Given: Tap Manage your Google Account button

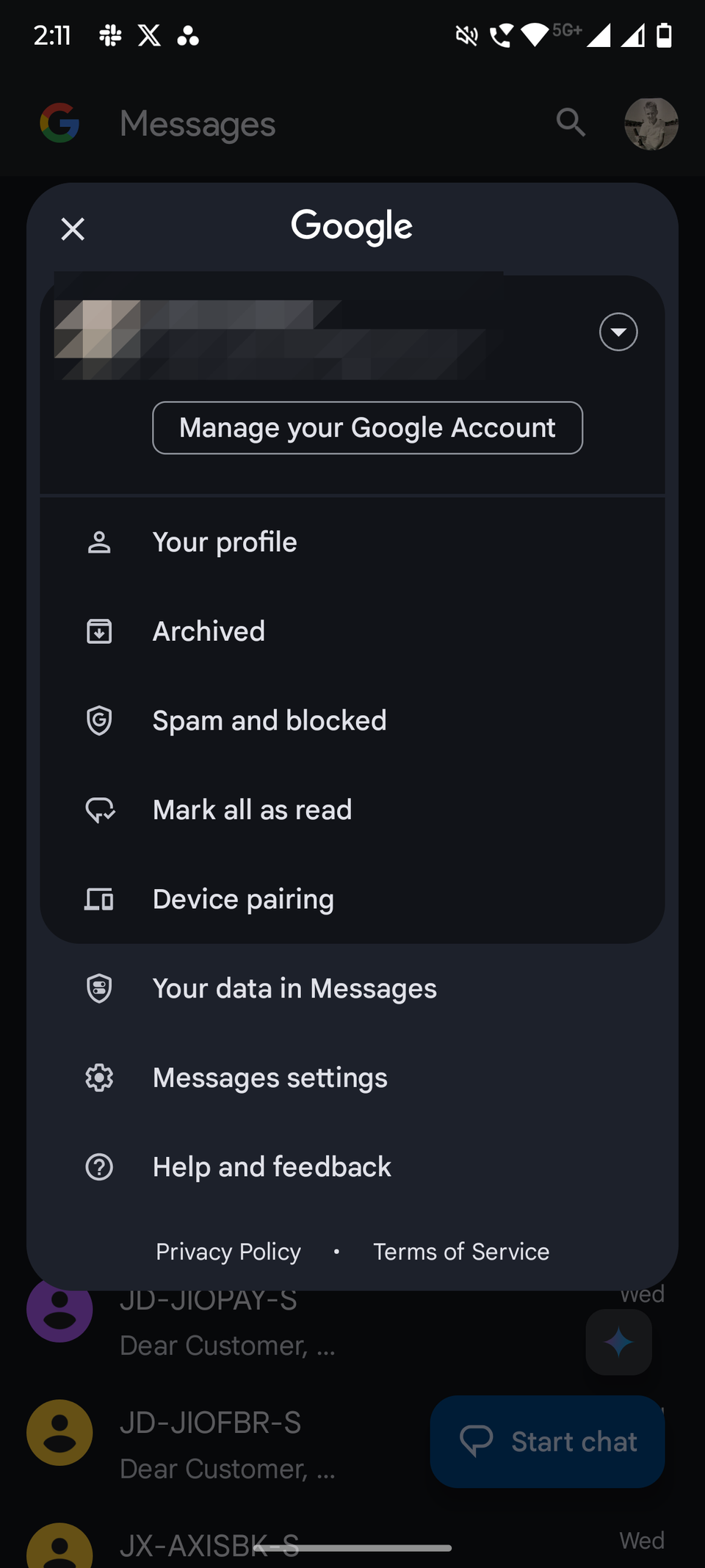Looking at the screenshot, I should [x=367, y=428].
